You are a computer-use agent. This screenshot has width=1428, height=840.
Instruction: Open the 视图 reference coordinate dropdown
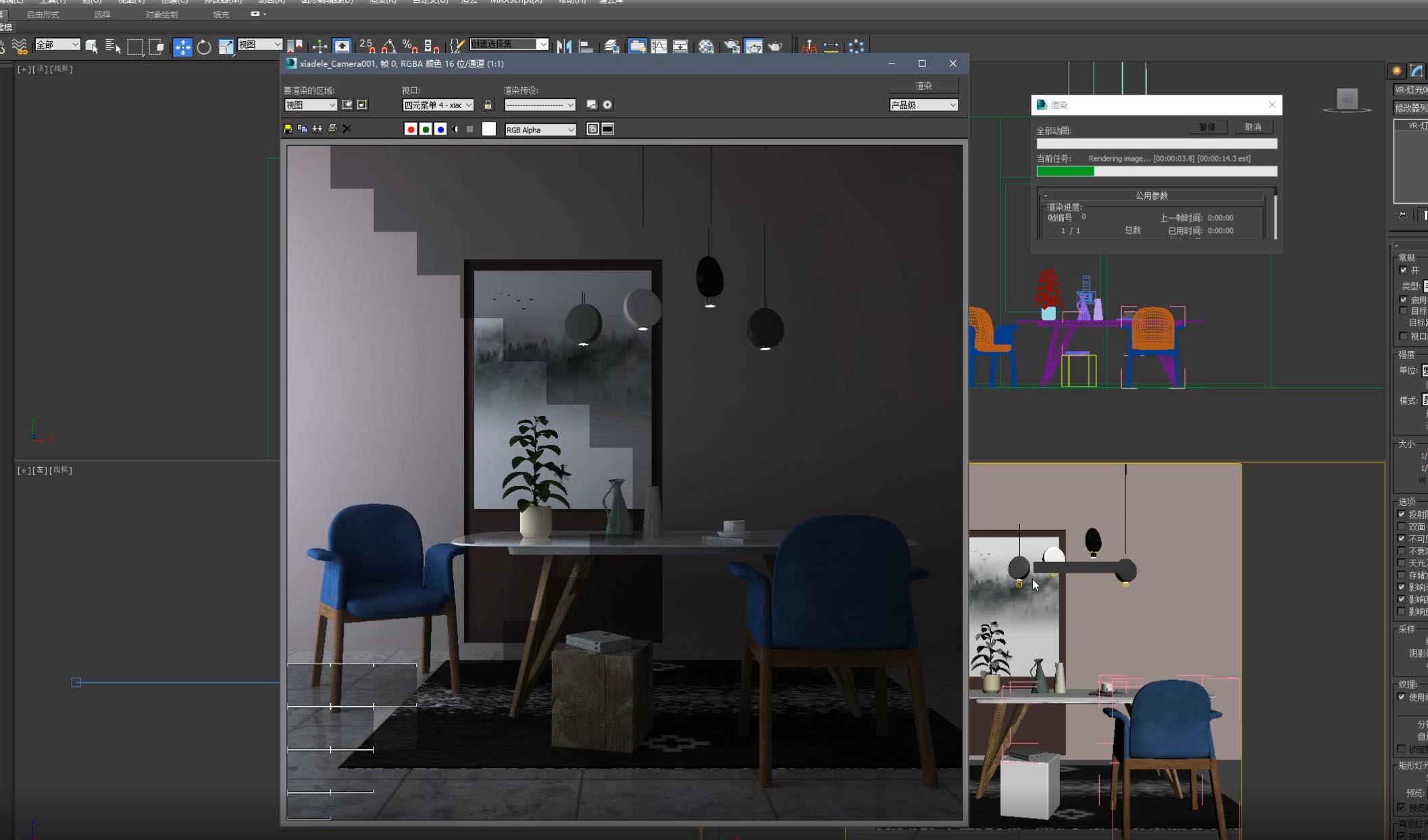point(260,45)
